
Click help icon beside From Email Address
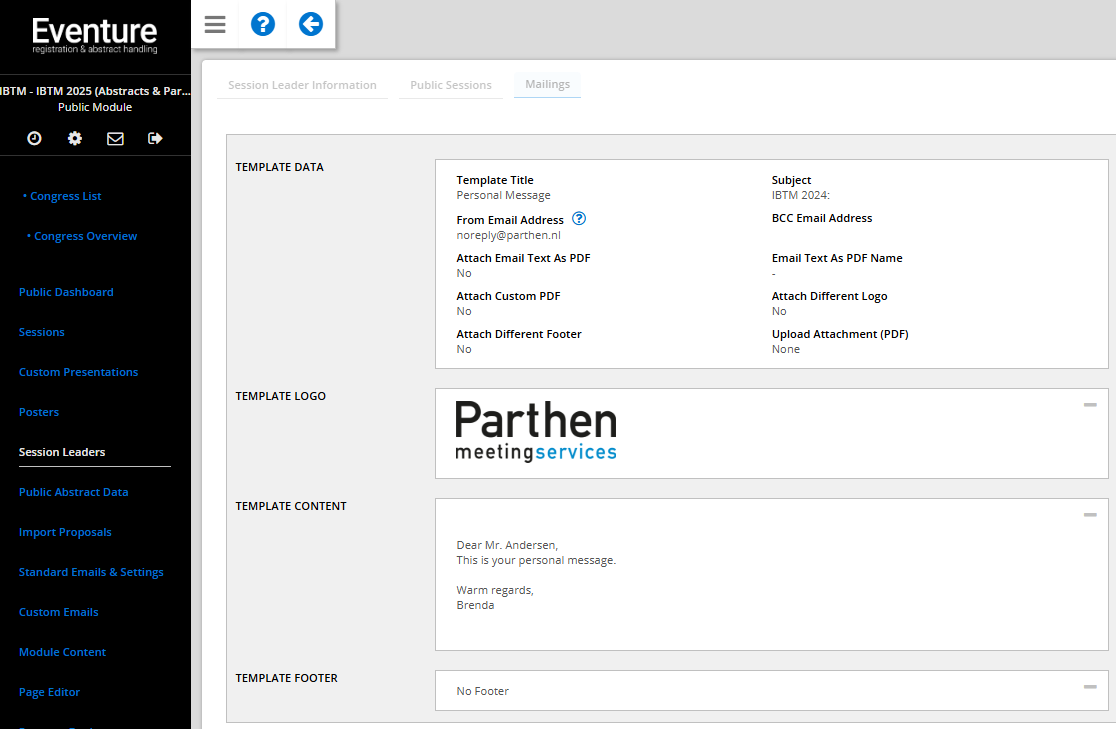tap(579, 219)
